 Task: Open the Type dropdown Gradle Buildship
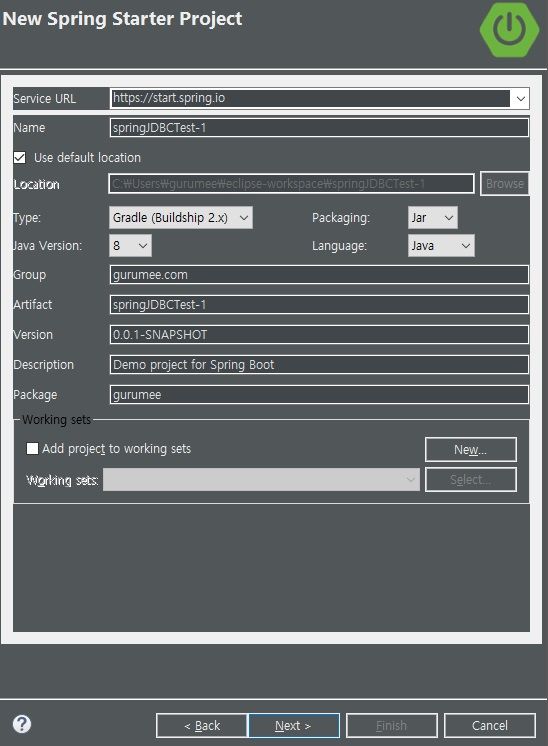pos(181,217)
